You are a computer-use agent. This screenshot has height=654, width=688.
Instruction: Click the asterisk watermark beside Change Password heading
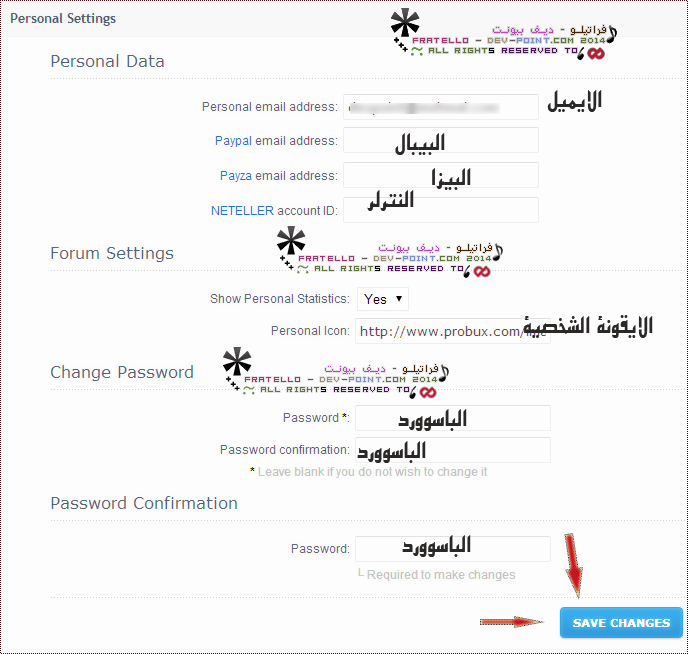point(237,365)
